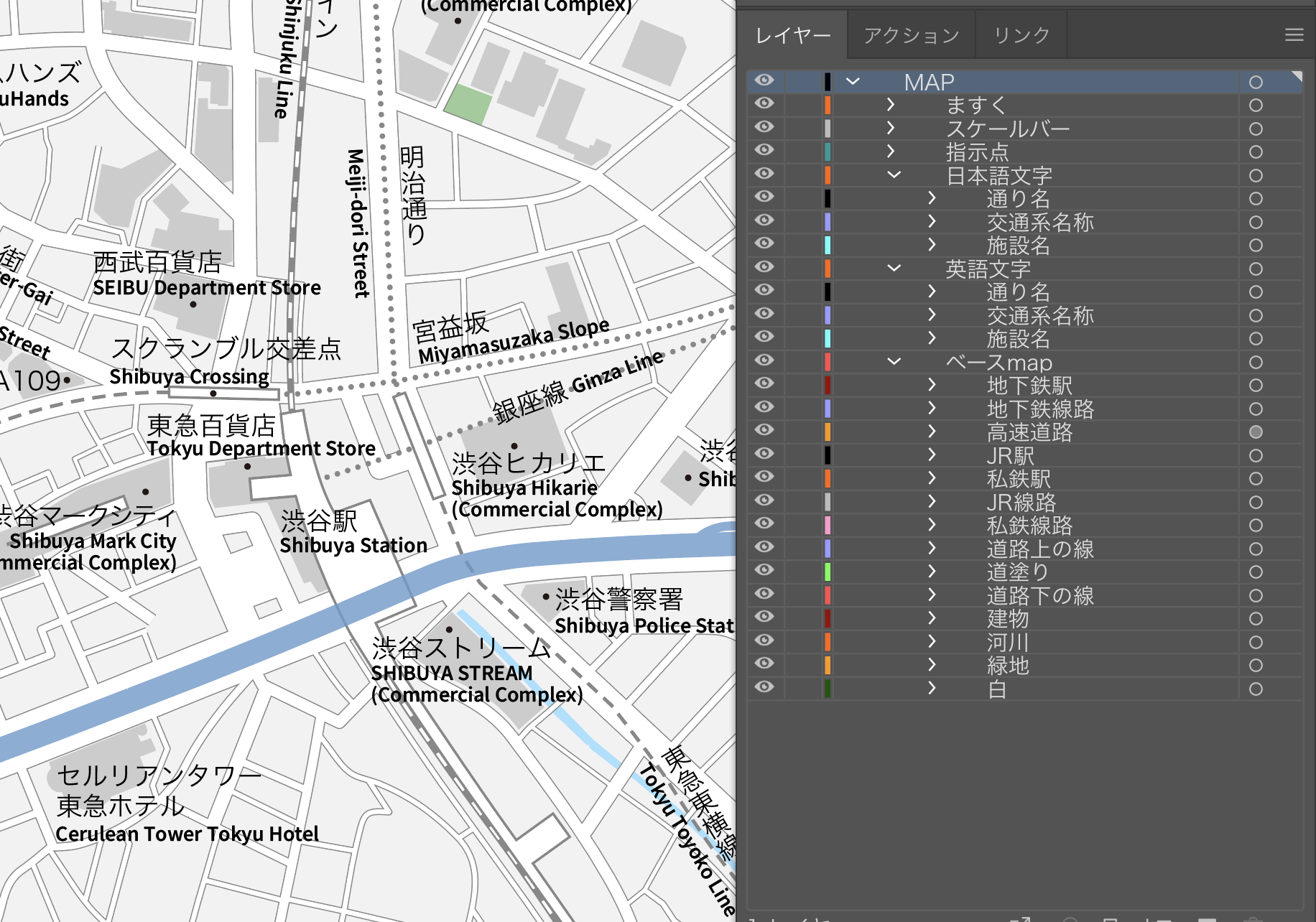The image size is (1316, 922).
Task: Expand the 地下鉄駅 sublayer
Action: 932,385
